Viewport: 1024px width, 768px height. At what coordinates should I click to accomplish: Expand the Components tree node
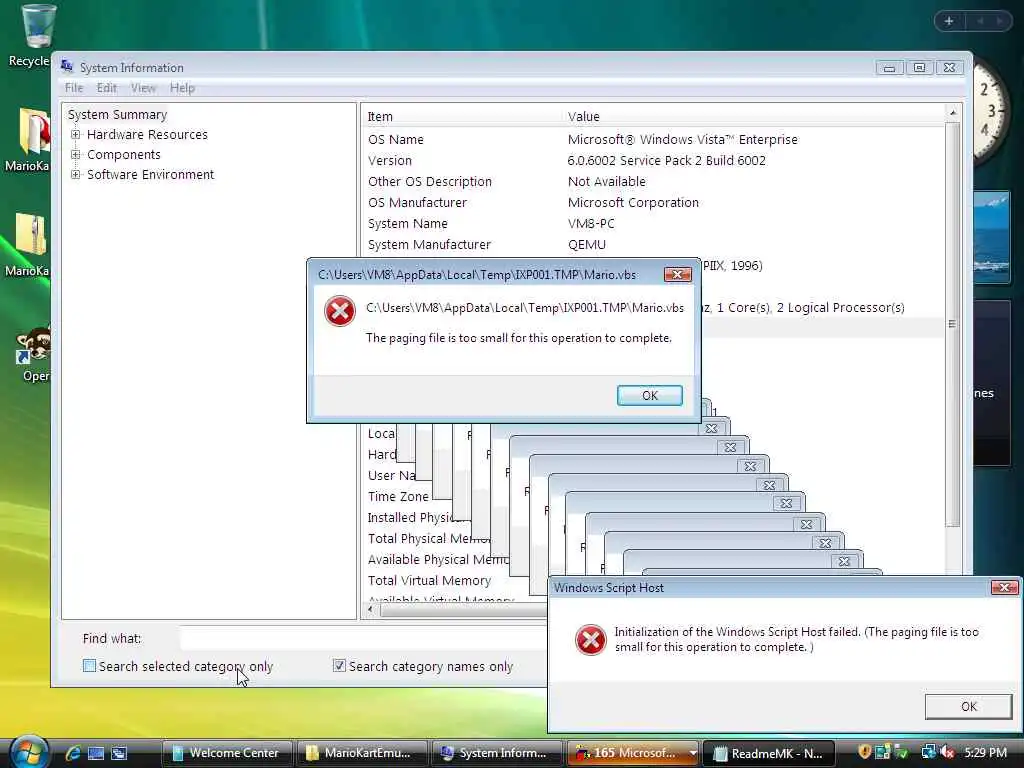[x=76, y=155]
